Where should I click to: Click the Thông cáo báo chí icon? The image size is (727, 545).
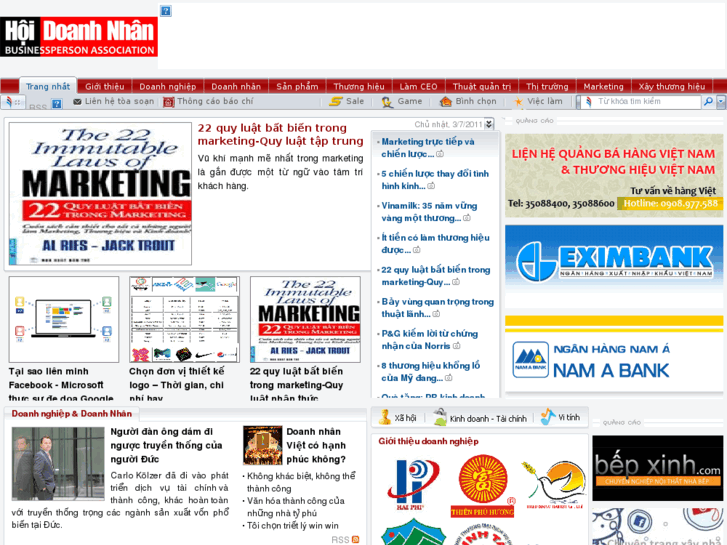pos(169,102)
